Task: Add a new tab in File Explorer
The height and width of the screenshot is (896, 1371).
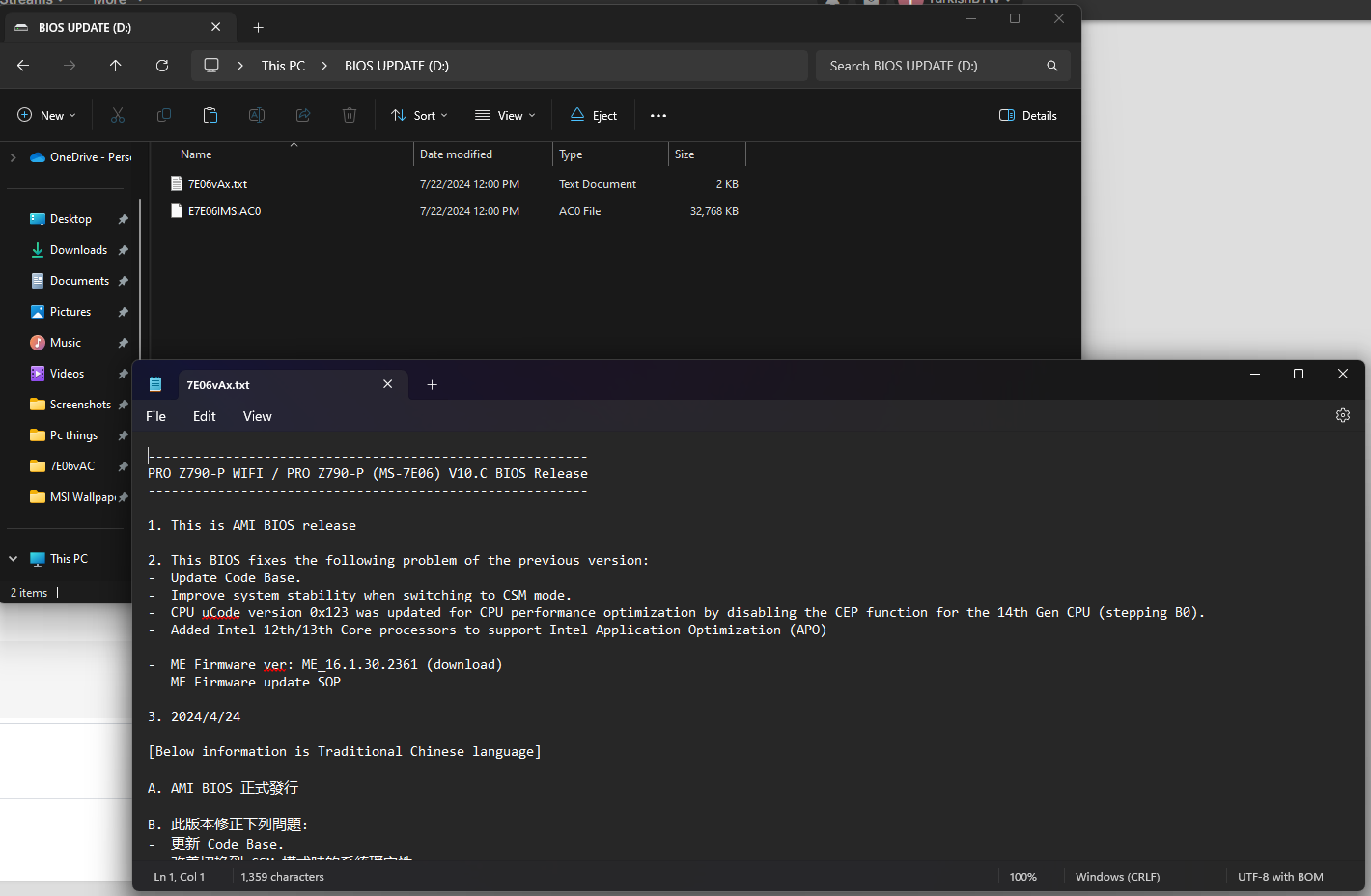Action: point(258,27)
